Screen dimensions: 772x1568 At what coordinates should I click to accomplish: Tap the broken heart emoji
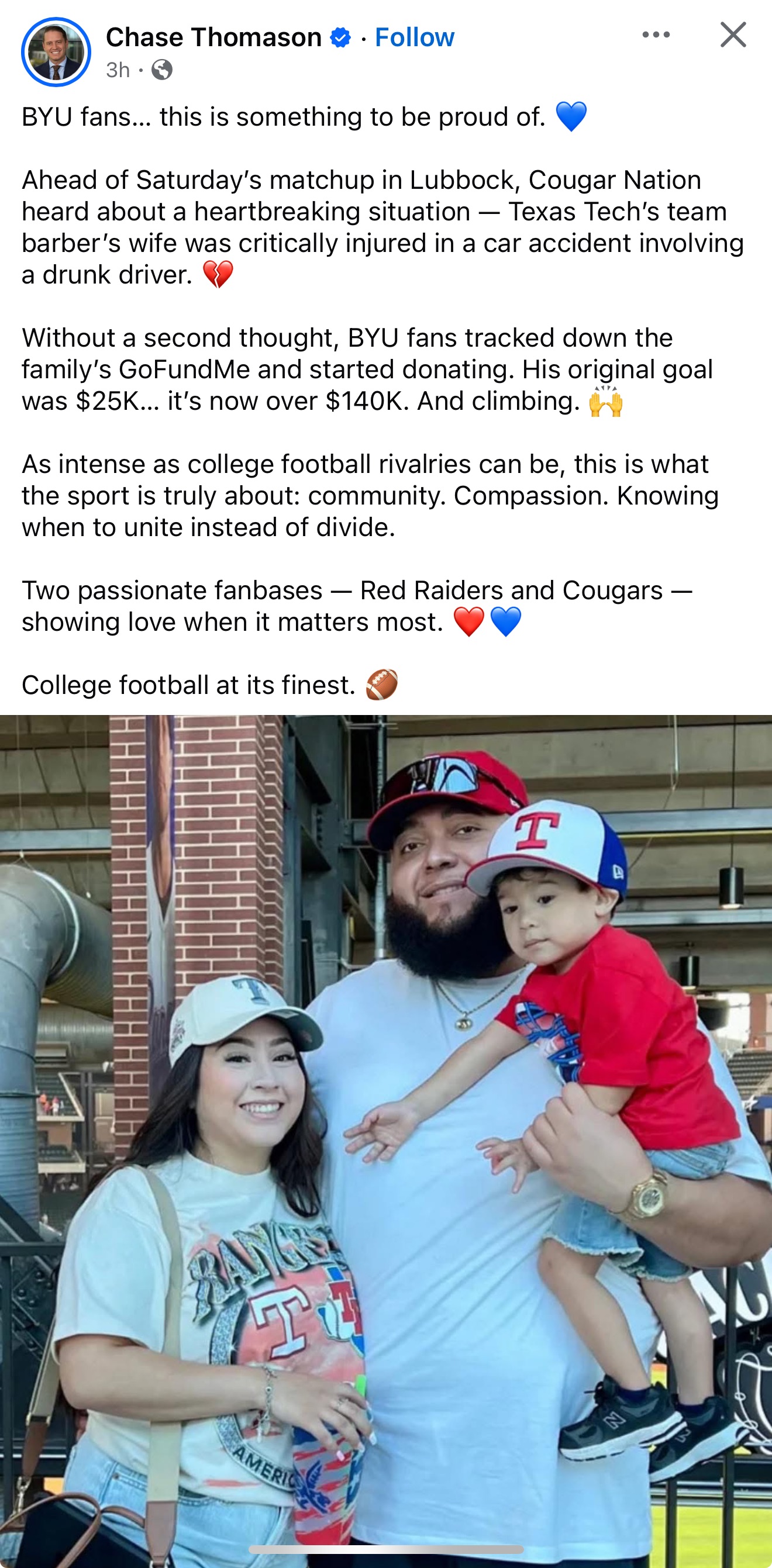pos(218,275)
